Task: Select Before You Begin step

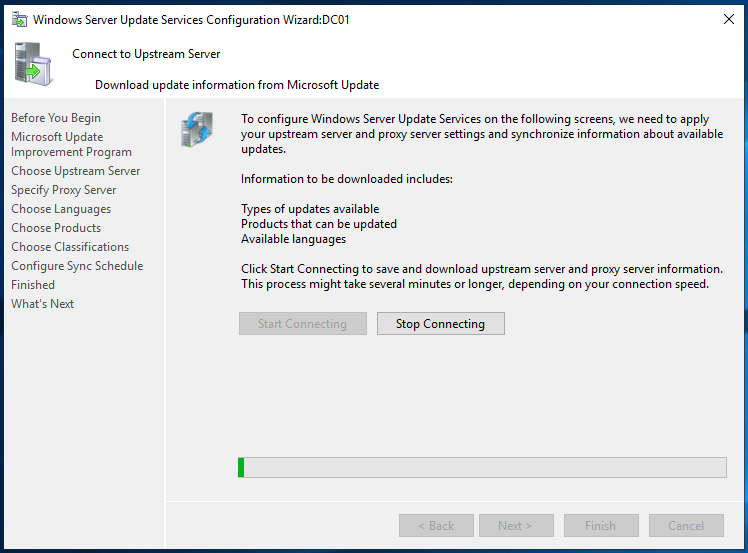Action: point(56,118)
